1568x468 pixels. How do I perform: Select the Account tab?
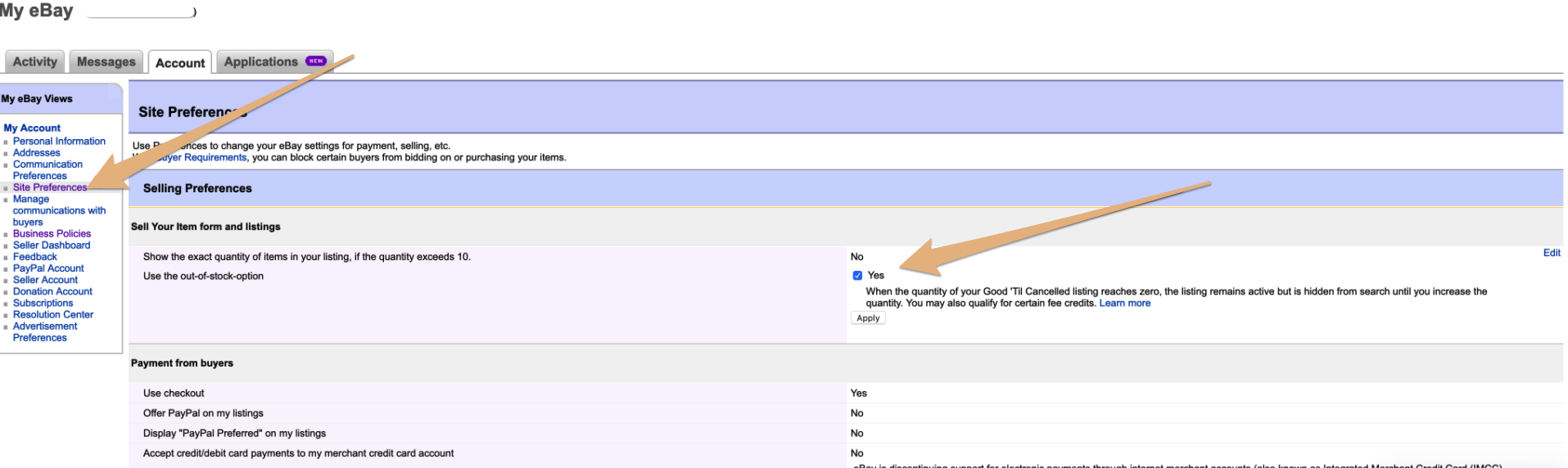point(180,62)
